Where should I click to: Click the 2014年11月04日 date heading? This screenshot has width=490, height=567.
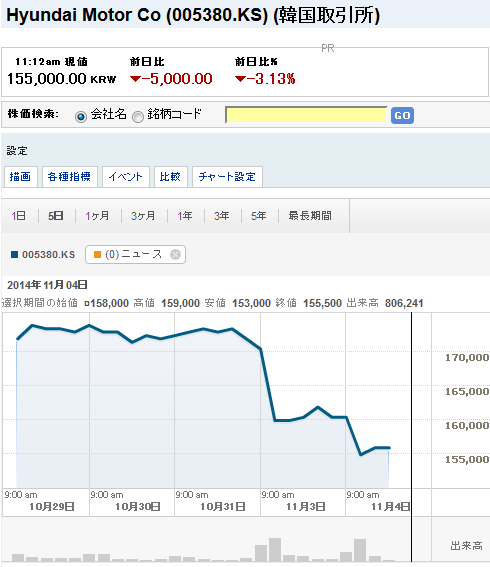coord(47,285)
